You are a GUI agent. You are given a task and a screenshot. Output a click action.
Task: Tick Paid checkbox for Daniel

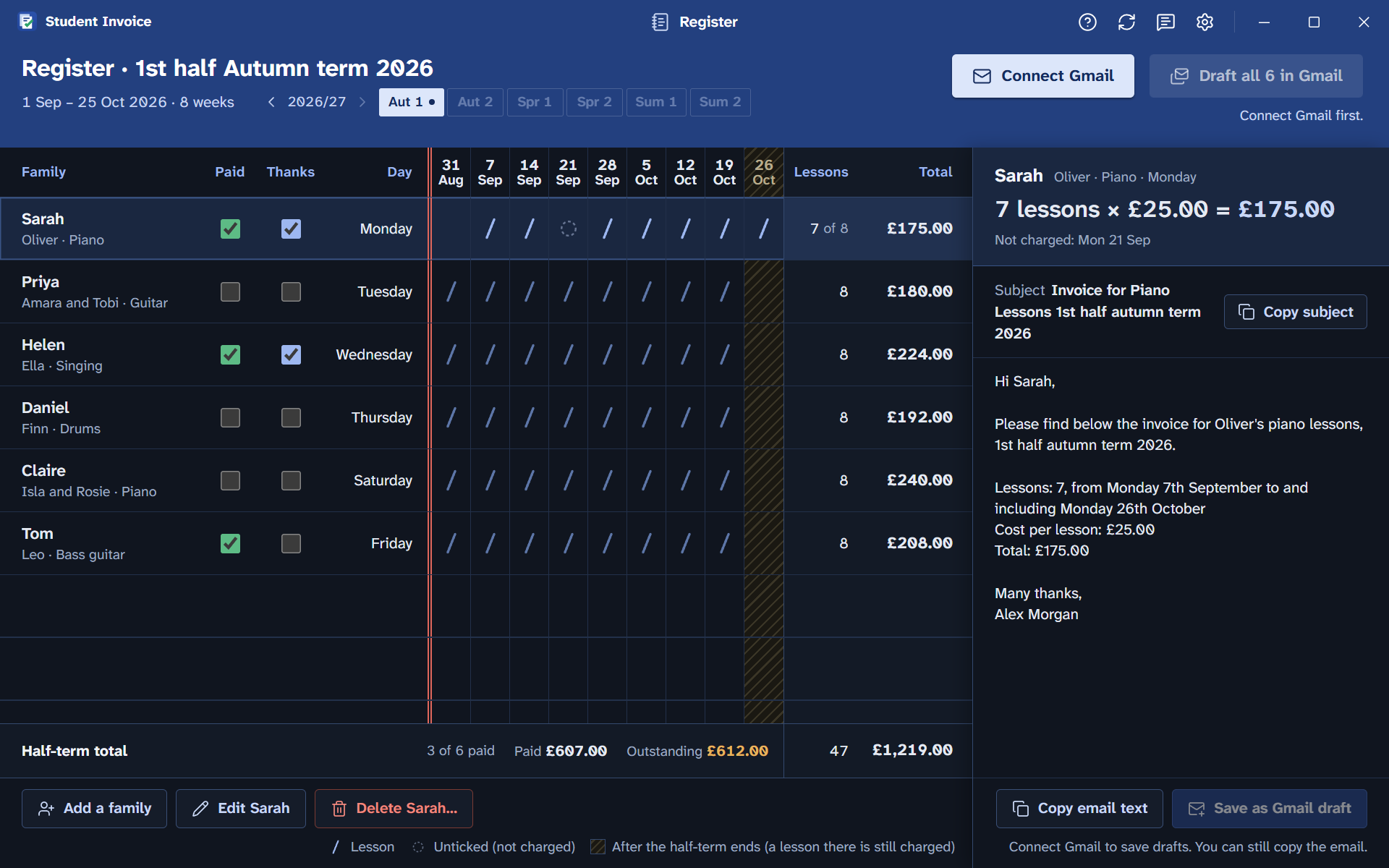point(230,417)
